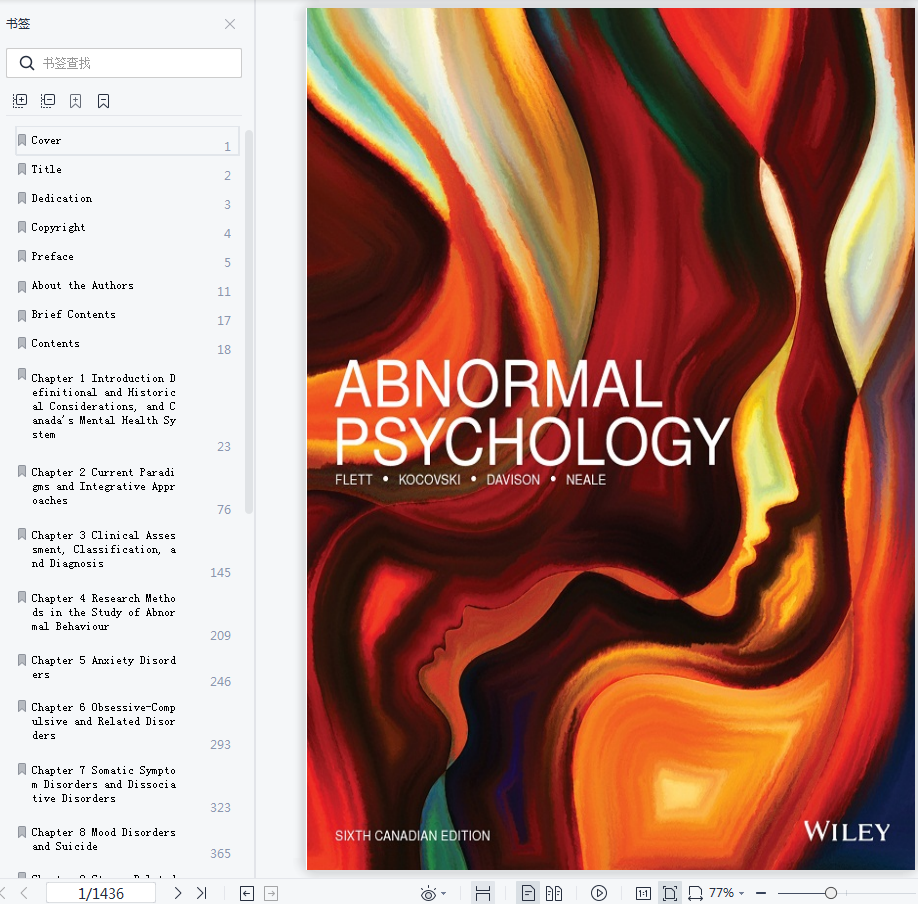Click the bookmark search field
The height and width of the screenshot is (904, 918).
point(124,63)
